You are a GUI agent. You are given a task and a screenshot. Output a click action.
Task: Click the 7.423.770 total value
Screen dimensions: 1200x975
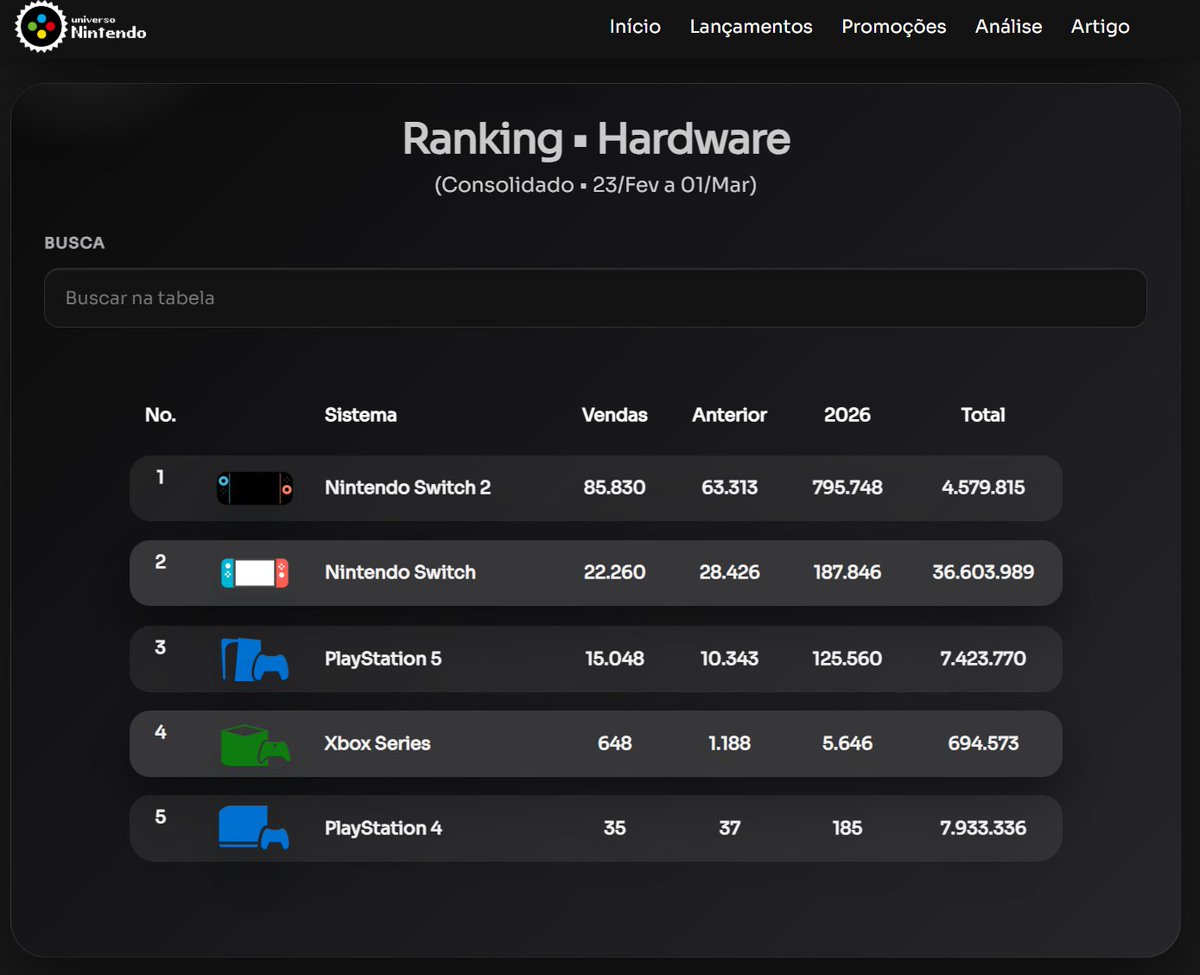click(983, 659)
